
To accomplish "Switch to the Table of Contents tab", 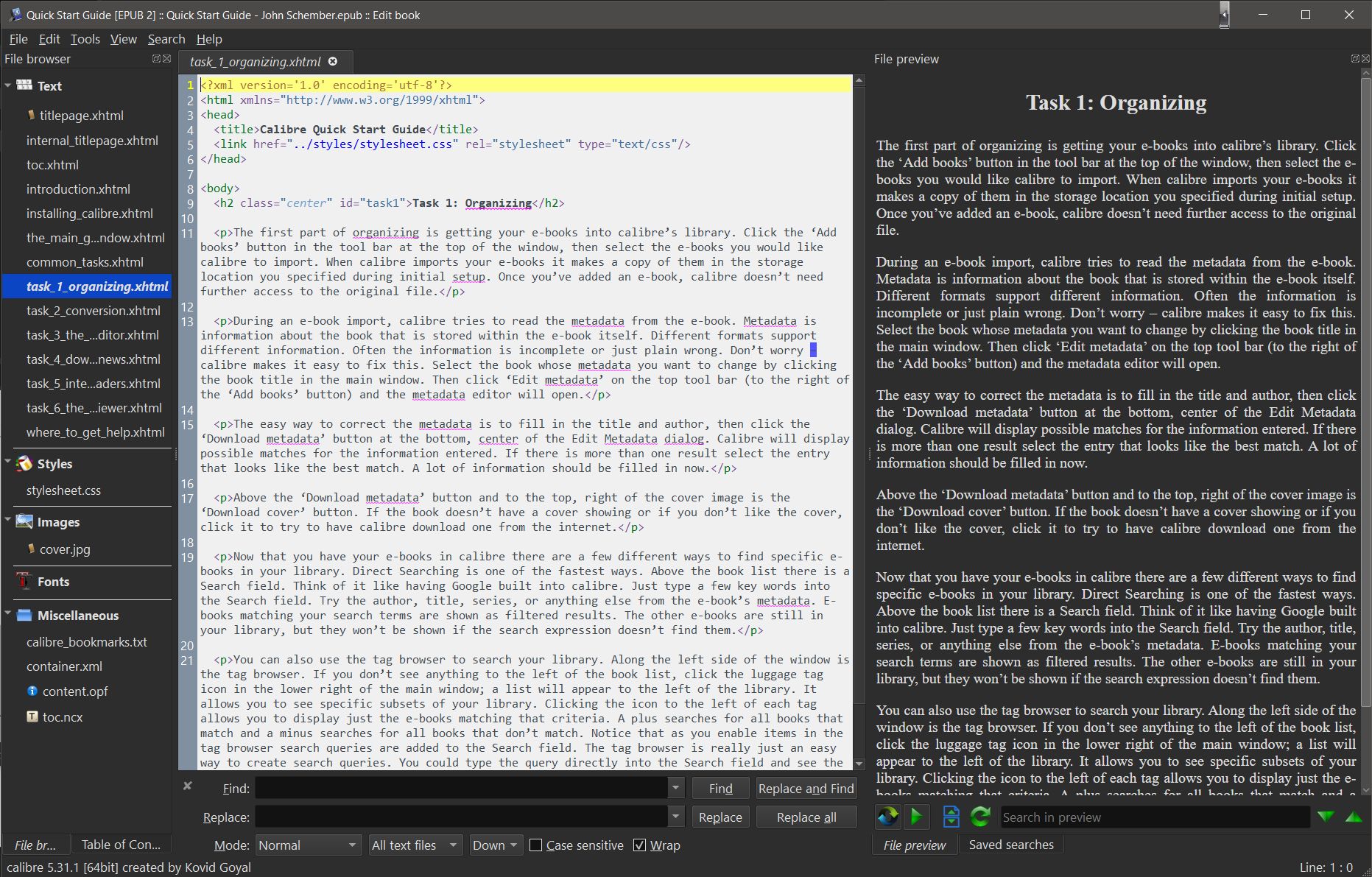I will click(121, 845).
